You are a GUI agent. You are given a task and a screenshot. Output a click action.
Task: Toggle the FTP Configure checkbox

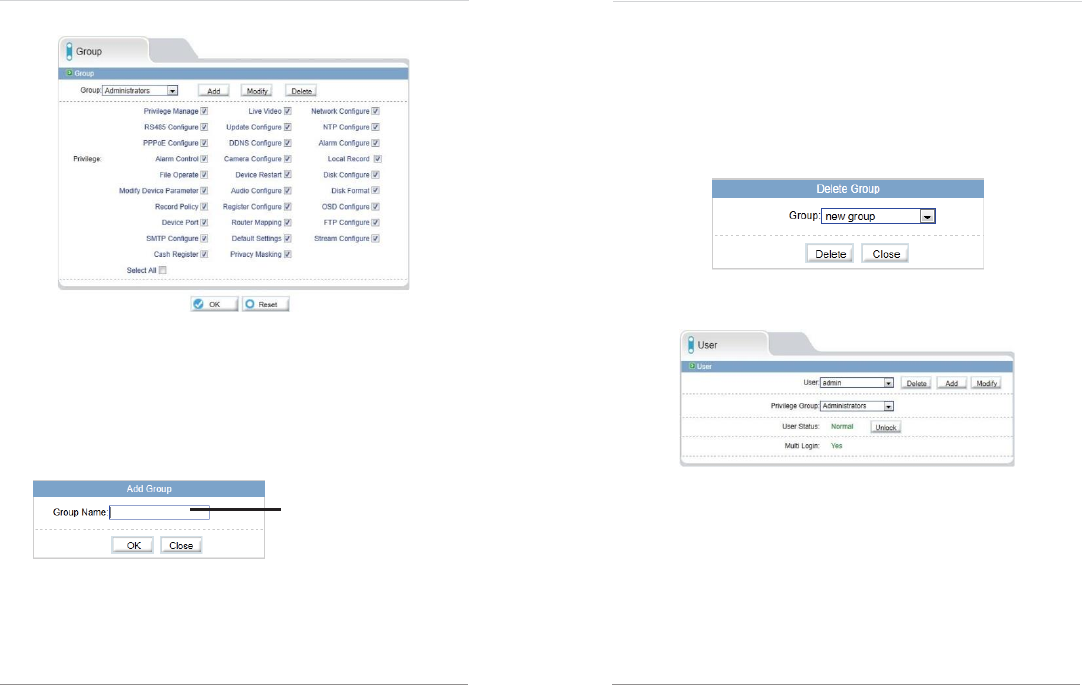(x=375, y=223)
